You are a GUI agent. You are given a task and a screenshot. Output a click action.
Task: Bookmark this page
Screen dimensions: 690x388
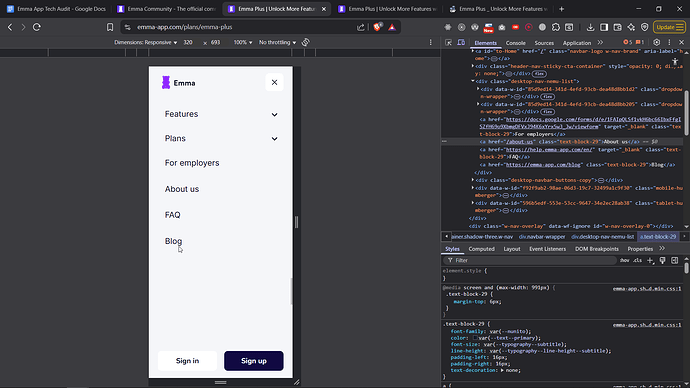110,27
